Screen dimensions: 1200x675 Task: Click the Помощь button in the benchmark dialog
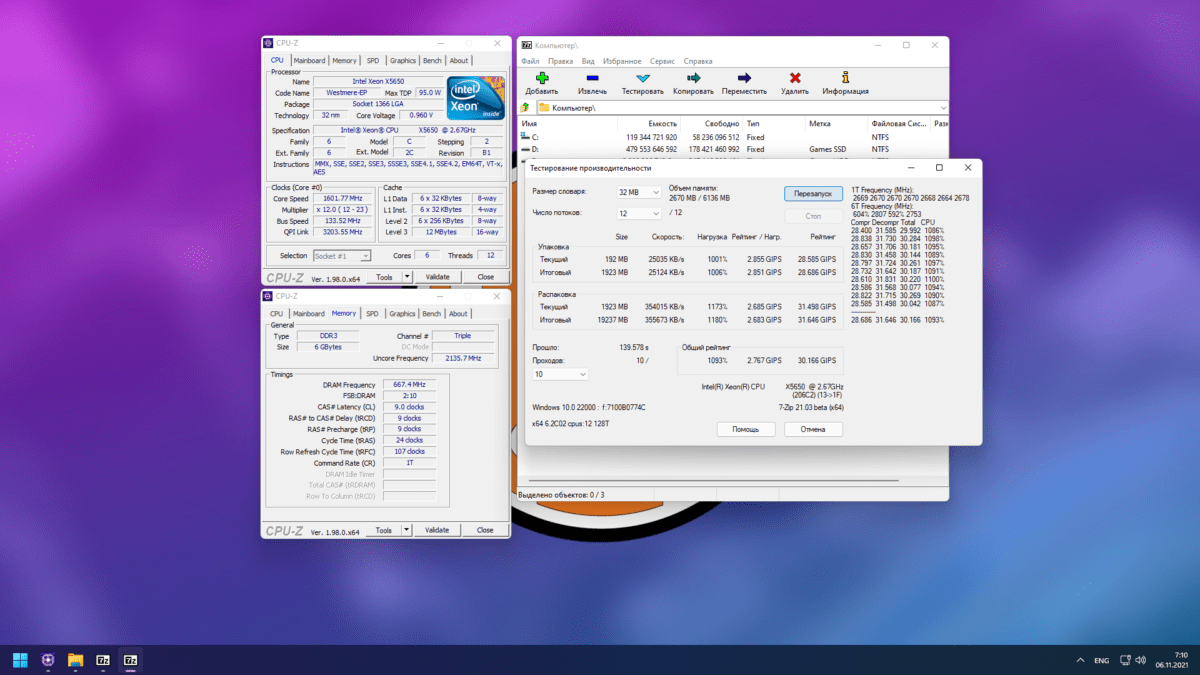[x=746, y=429]
